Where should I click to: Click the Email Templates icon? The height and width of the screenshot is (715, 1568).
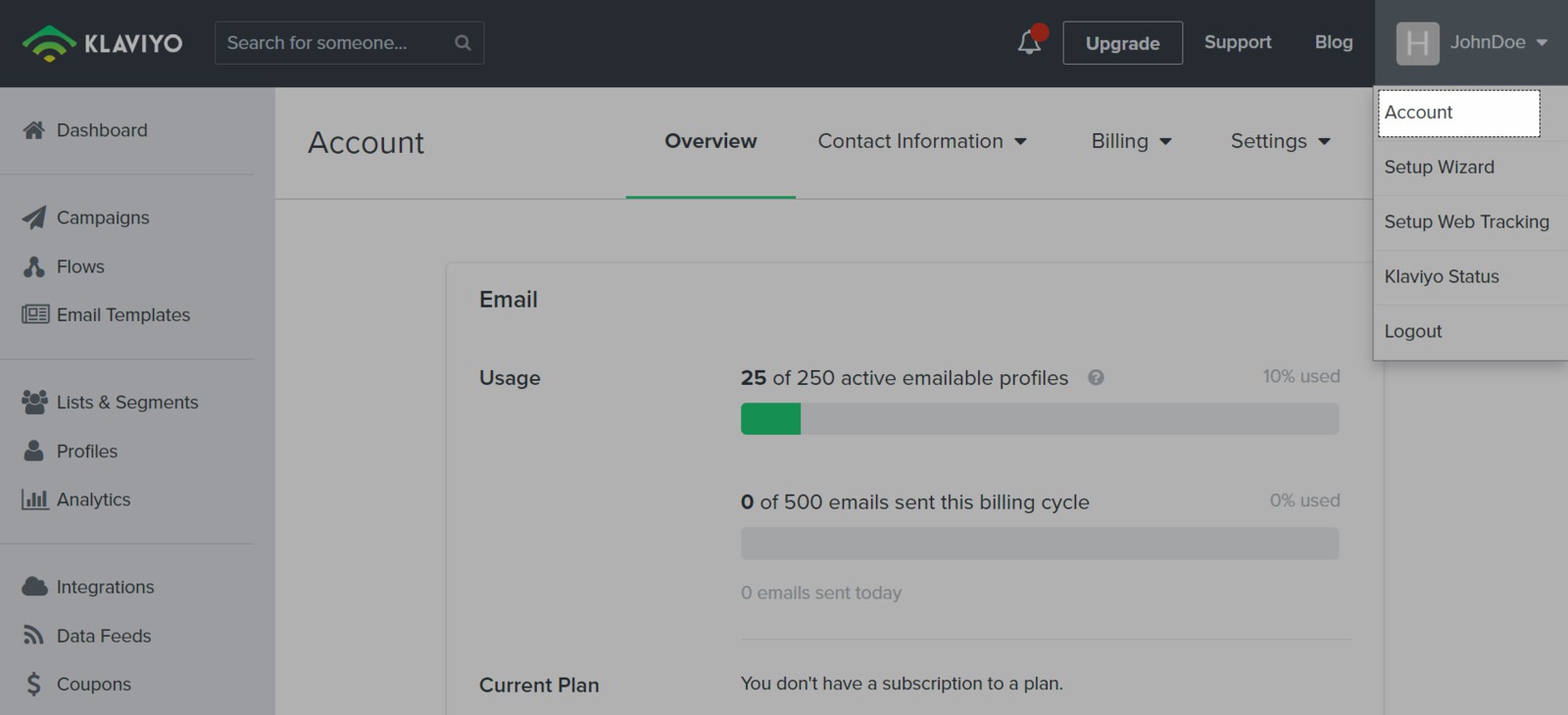pyautogui.click(x=35, y=314)
